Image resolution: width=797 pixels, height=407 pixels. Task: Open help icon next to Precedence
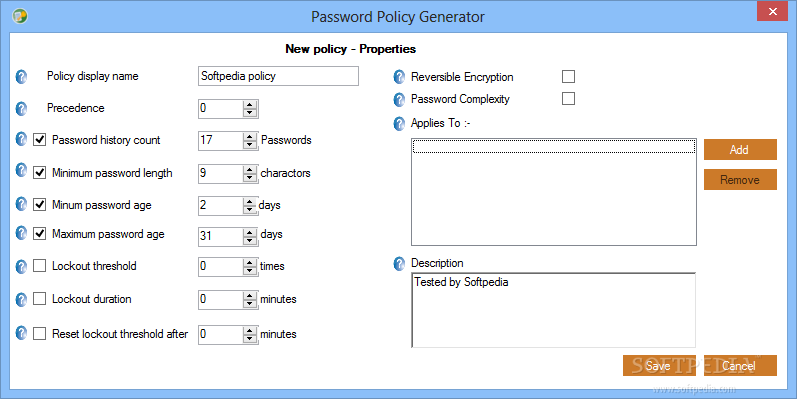[21, 108]
